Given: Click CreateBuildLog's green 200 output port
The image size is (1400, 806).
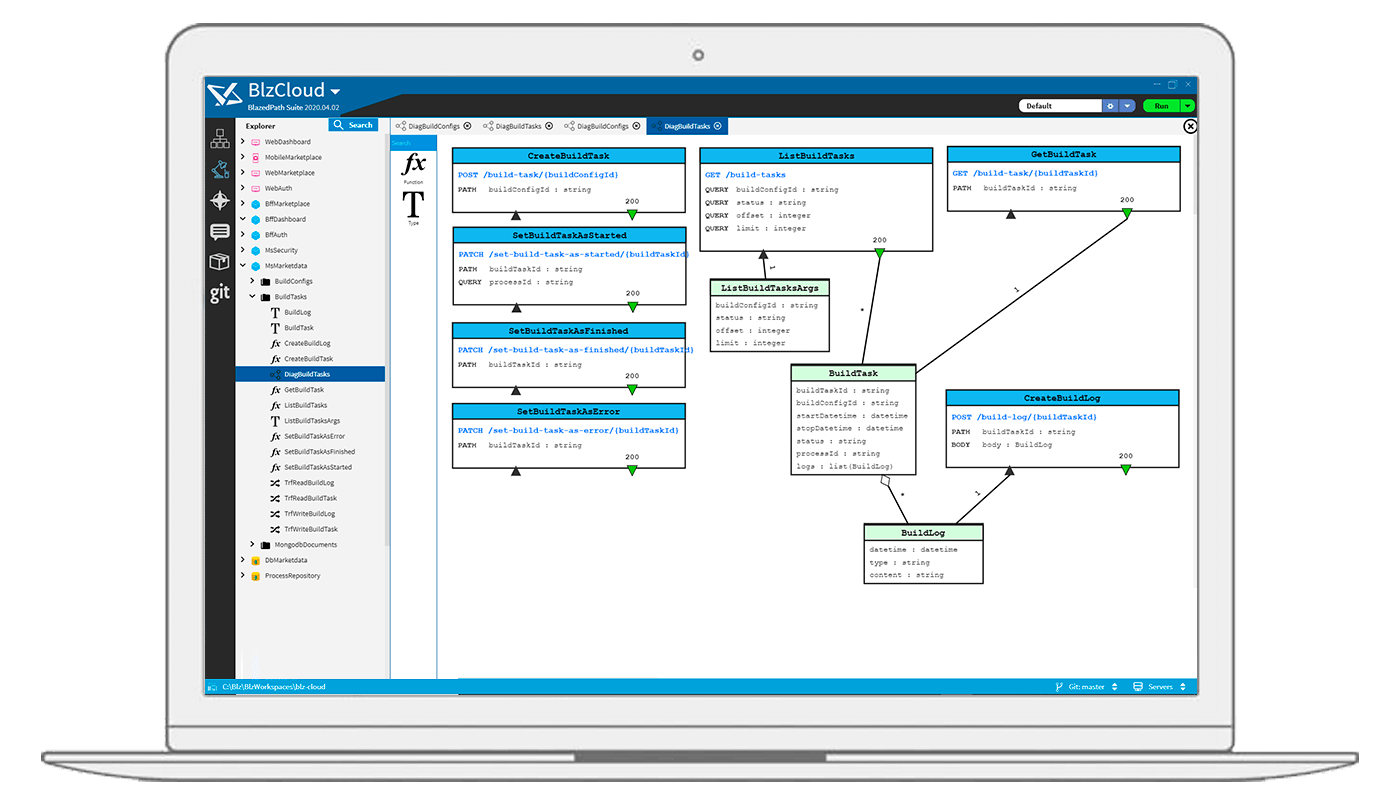Looking at the screenshot, I should tap(1126, 469).
